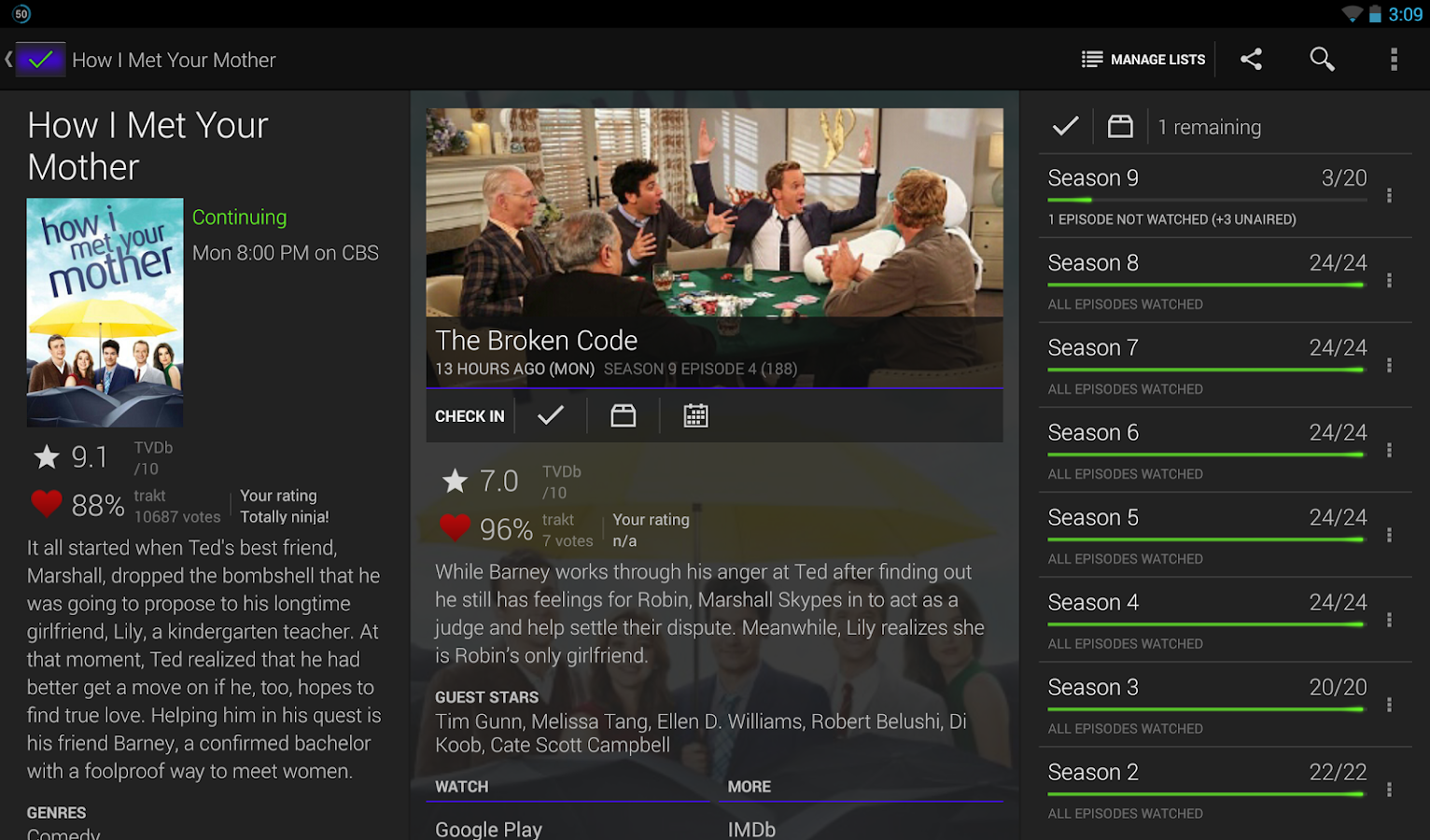The width and height of the screenshot is (1430, 840).
Task: Open Season 6 overflow options
Action: 1389,450
